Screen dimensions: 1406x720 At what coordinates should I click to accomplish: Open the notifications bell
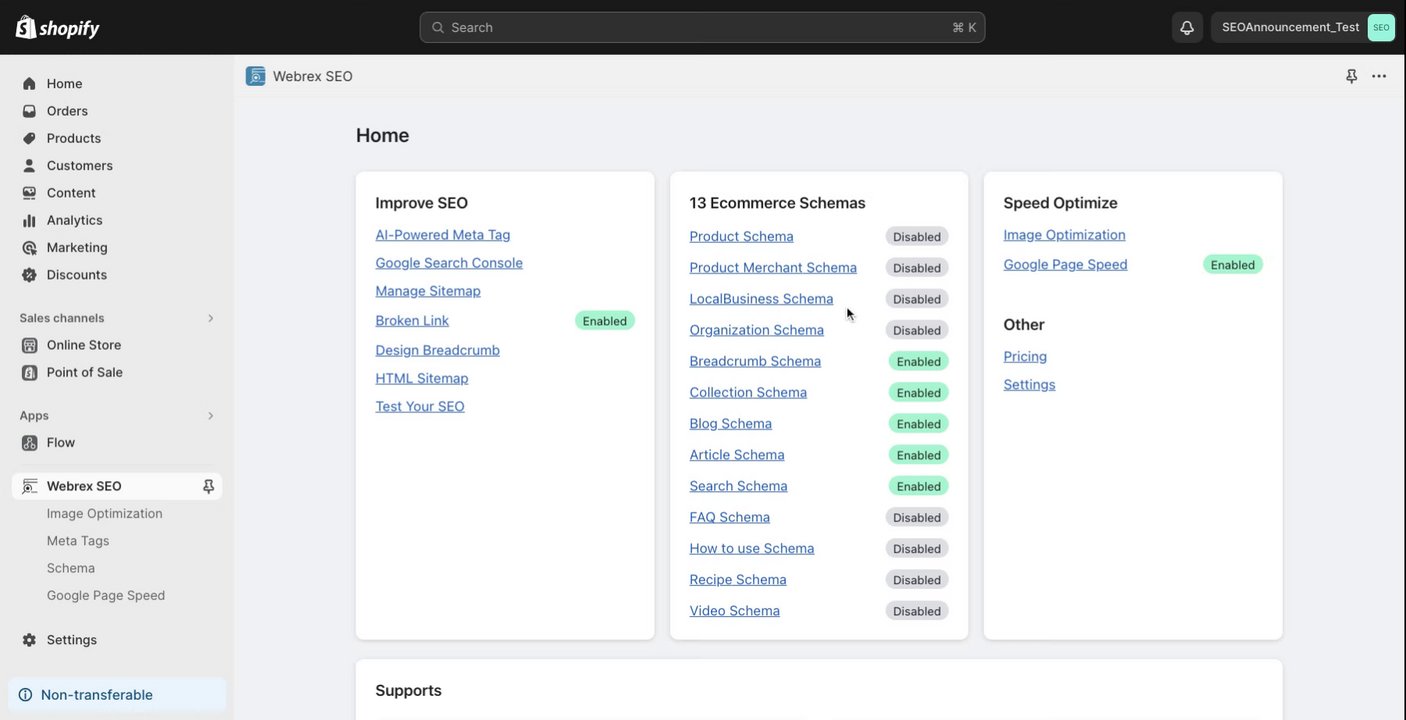point(1187,27)
